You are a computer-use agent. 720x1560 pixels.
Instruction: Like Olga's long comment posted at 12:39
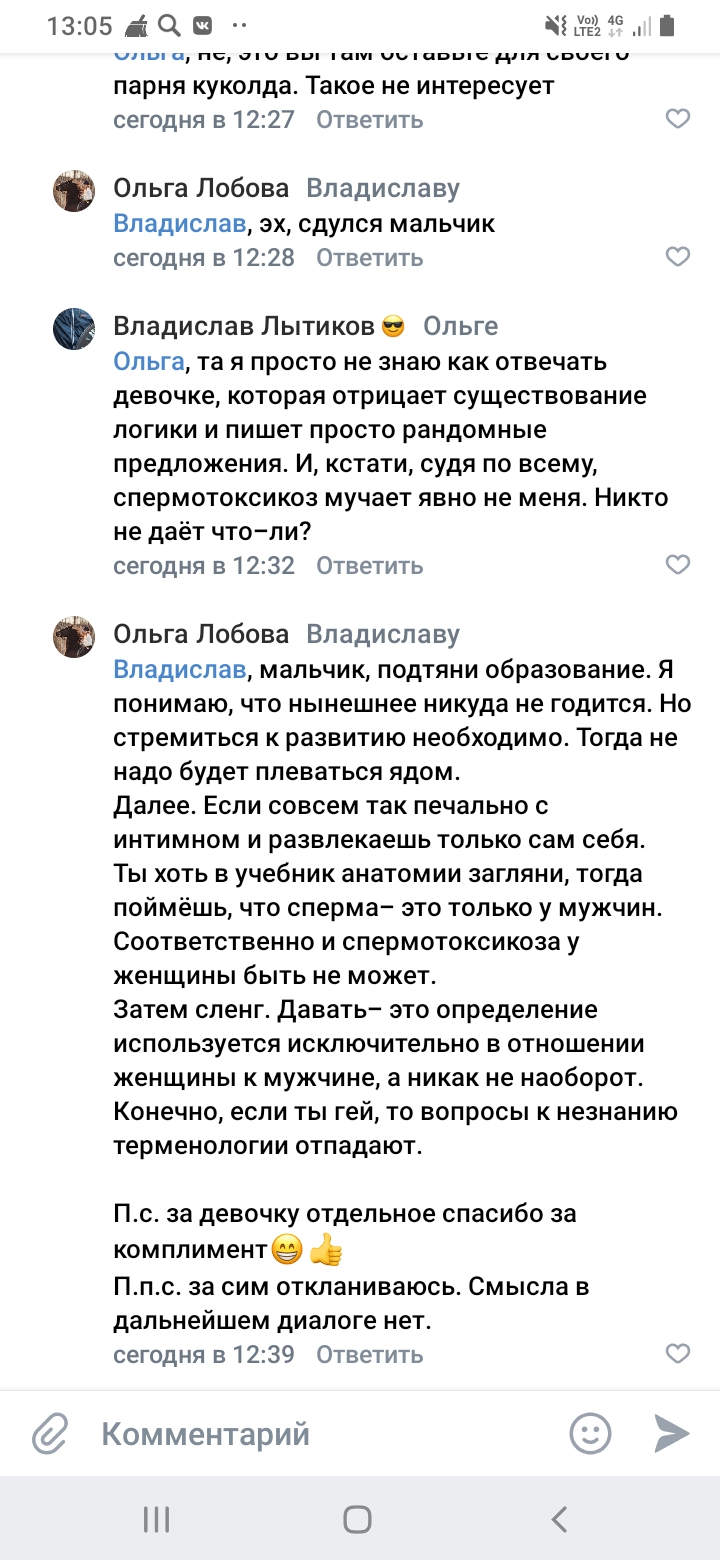pyautogui.click(x=678, y=1354)
